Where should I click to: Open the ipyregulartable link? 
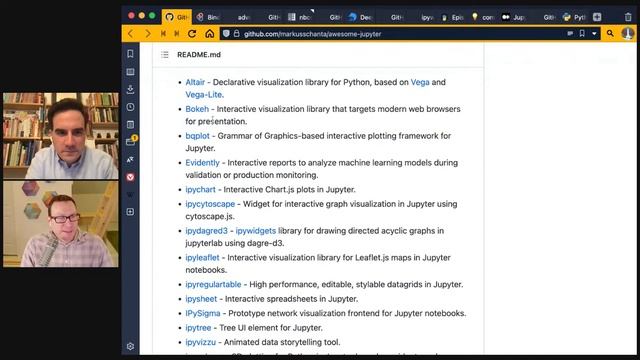(213, 284)
